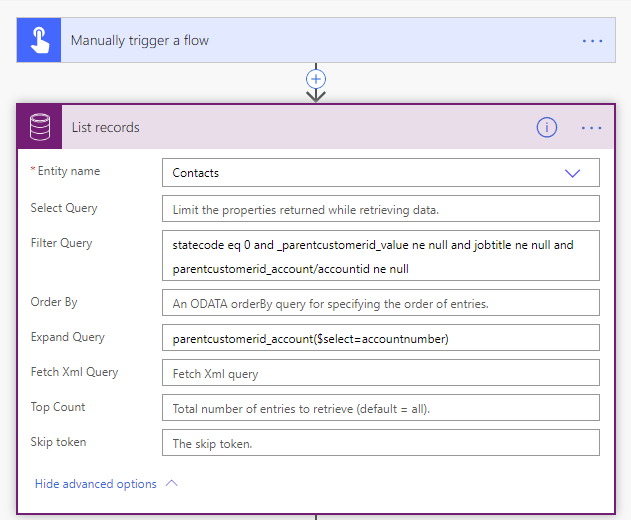Click the chevron beside Hide advanced options
The image size is (631, 520).
[x=171, y=484]
